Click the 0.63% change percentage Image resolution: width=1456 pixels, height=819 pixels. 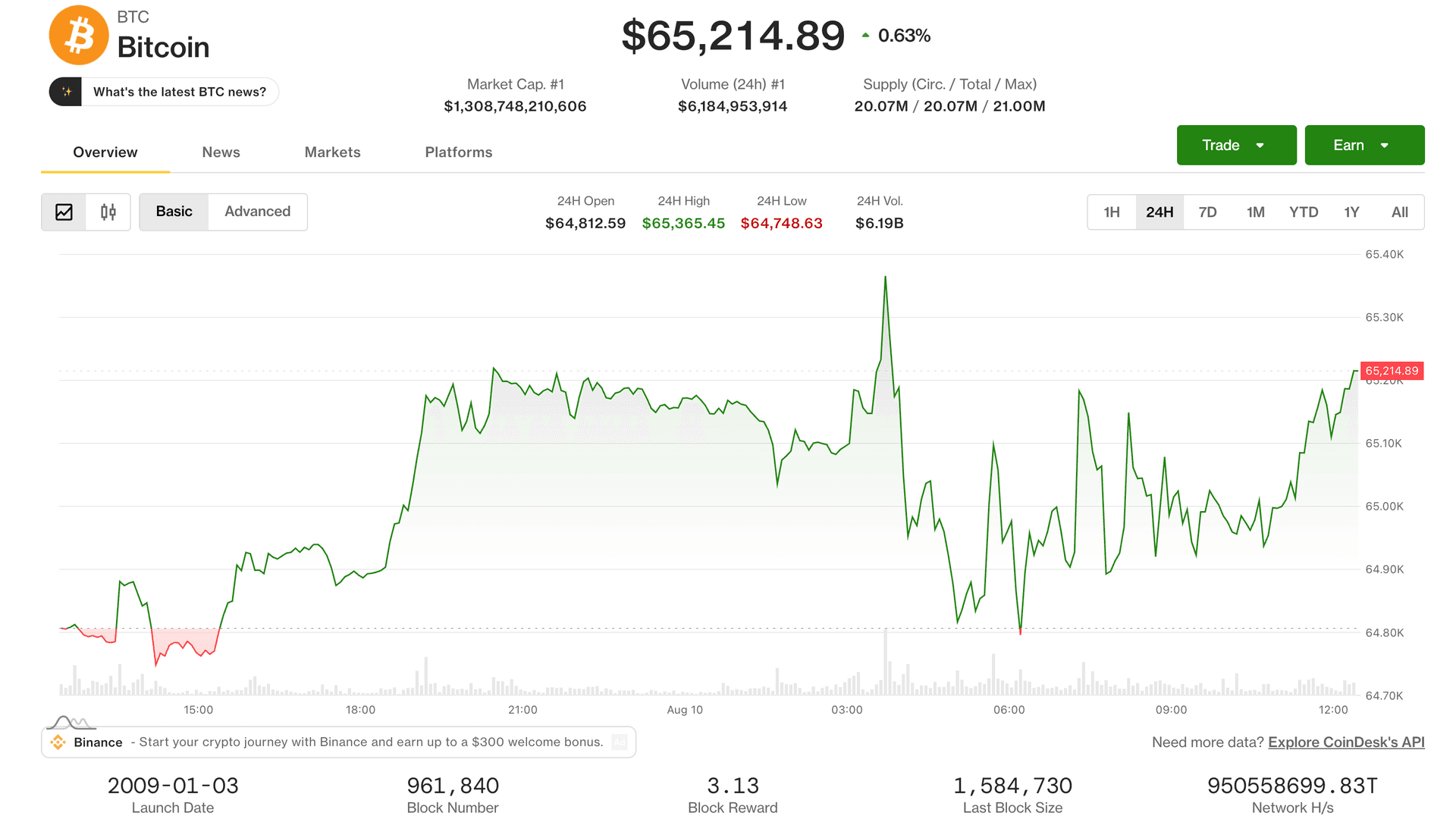(x=904, y=36)
